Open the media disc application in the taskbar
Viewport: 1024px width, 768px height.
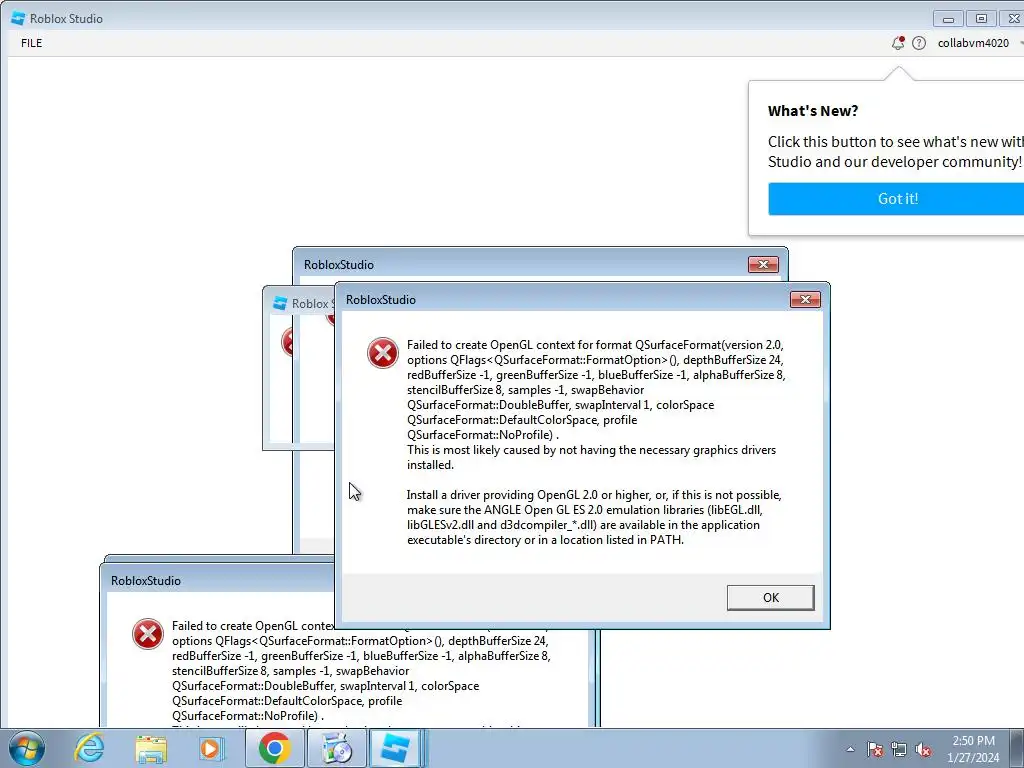point(337,748)
